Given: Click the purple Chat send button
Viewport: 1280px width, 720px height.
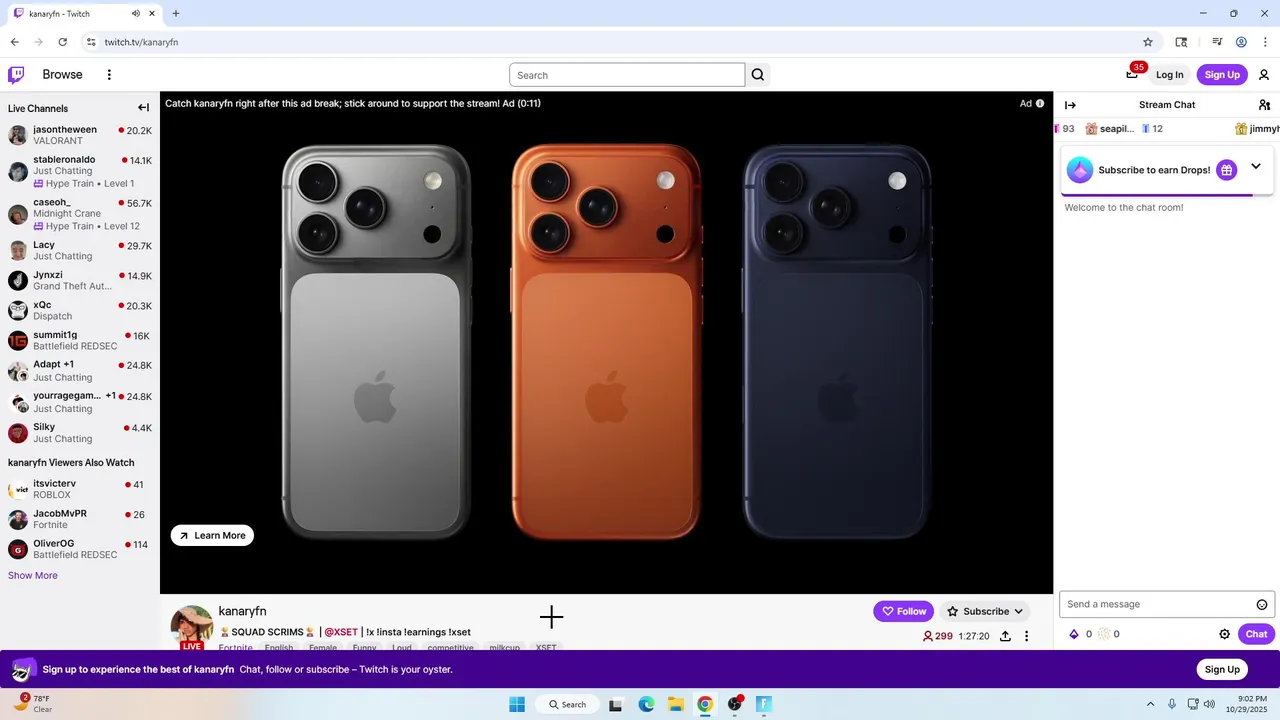Looking at the screenshot, I should coord(1256,634).
